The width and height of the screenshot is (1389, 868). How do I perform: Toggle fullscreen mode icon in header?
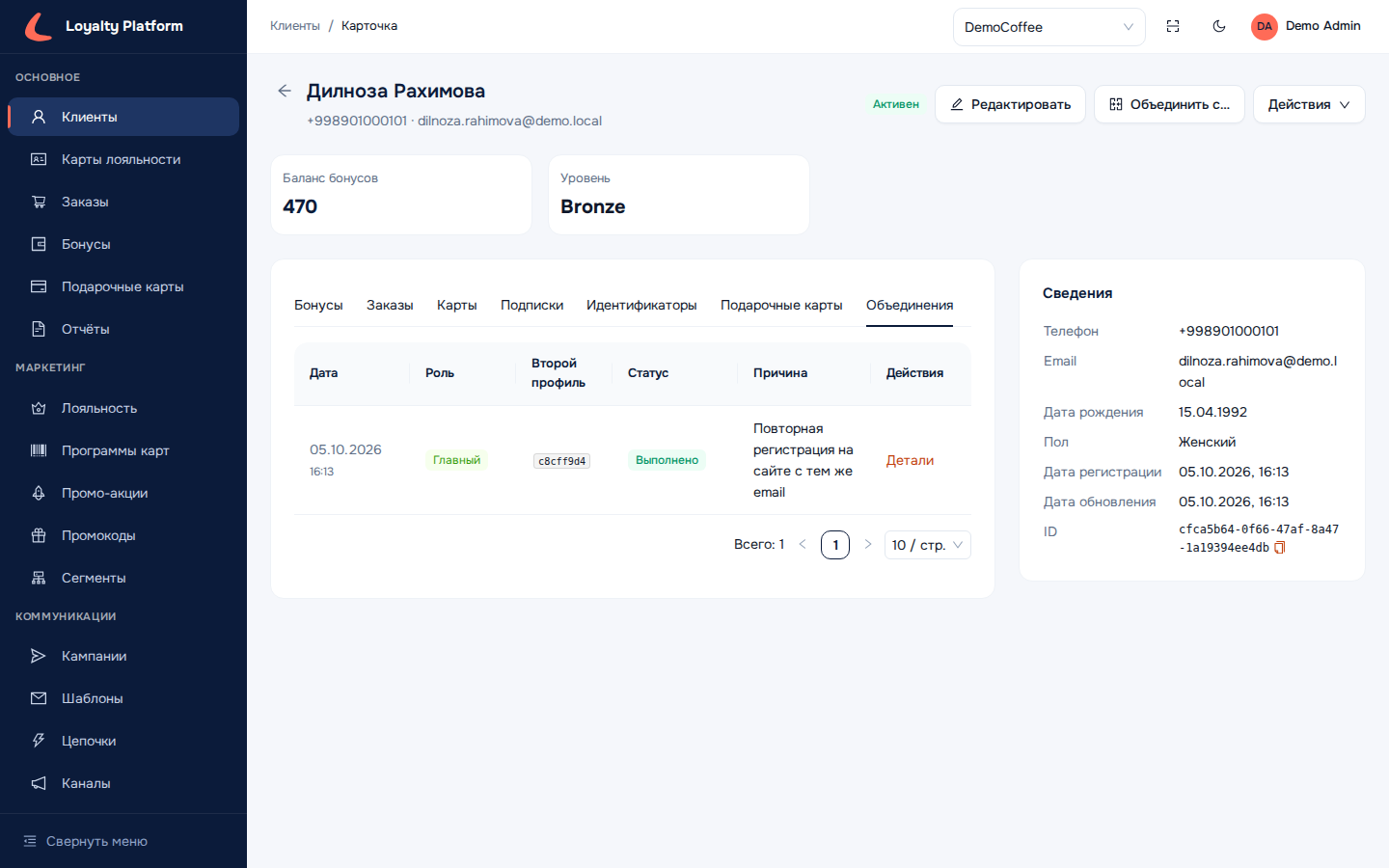1173,26
